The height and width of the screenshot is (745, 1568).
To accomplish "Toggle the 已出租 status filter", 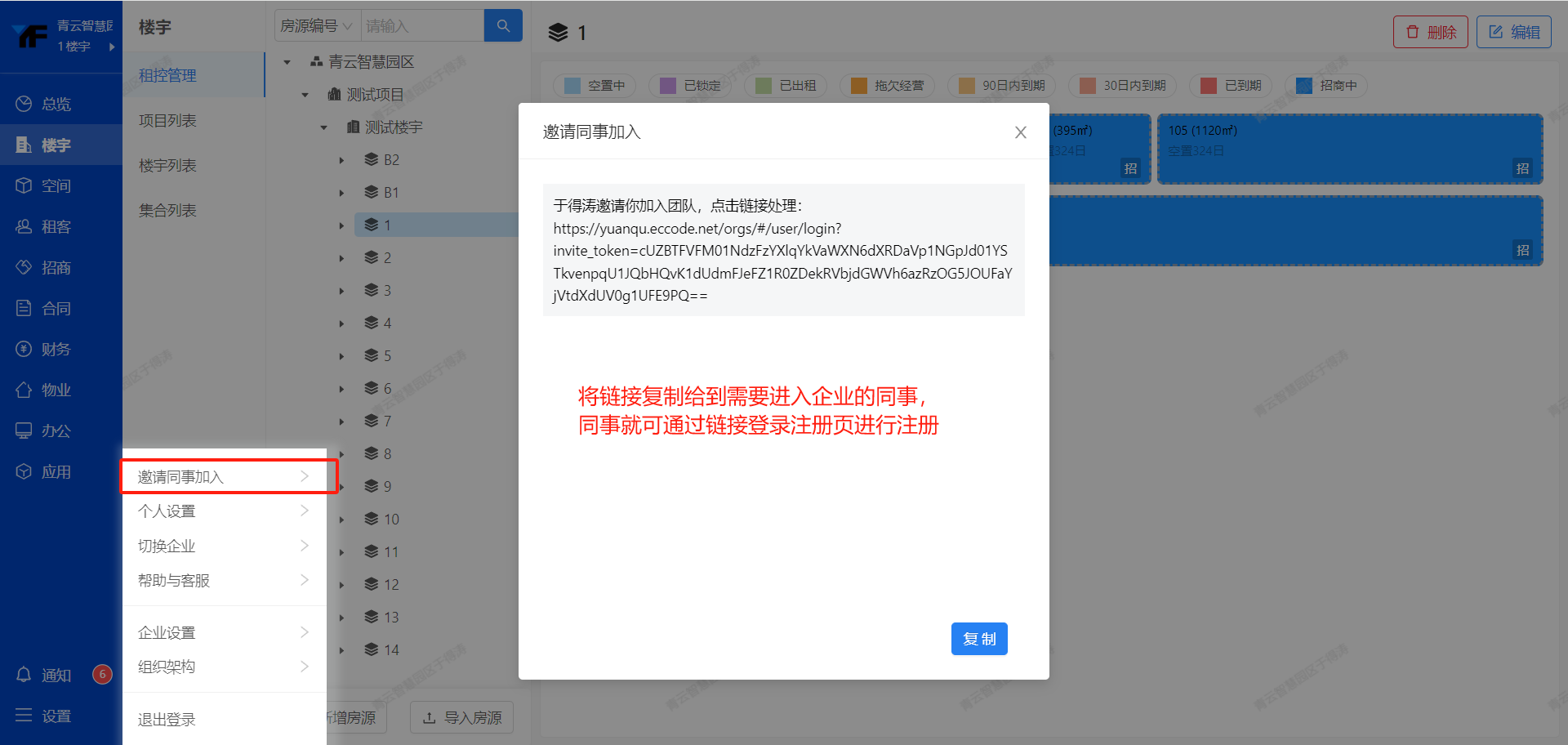I will point(786,86).
